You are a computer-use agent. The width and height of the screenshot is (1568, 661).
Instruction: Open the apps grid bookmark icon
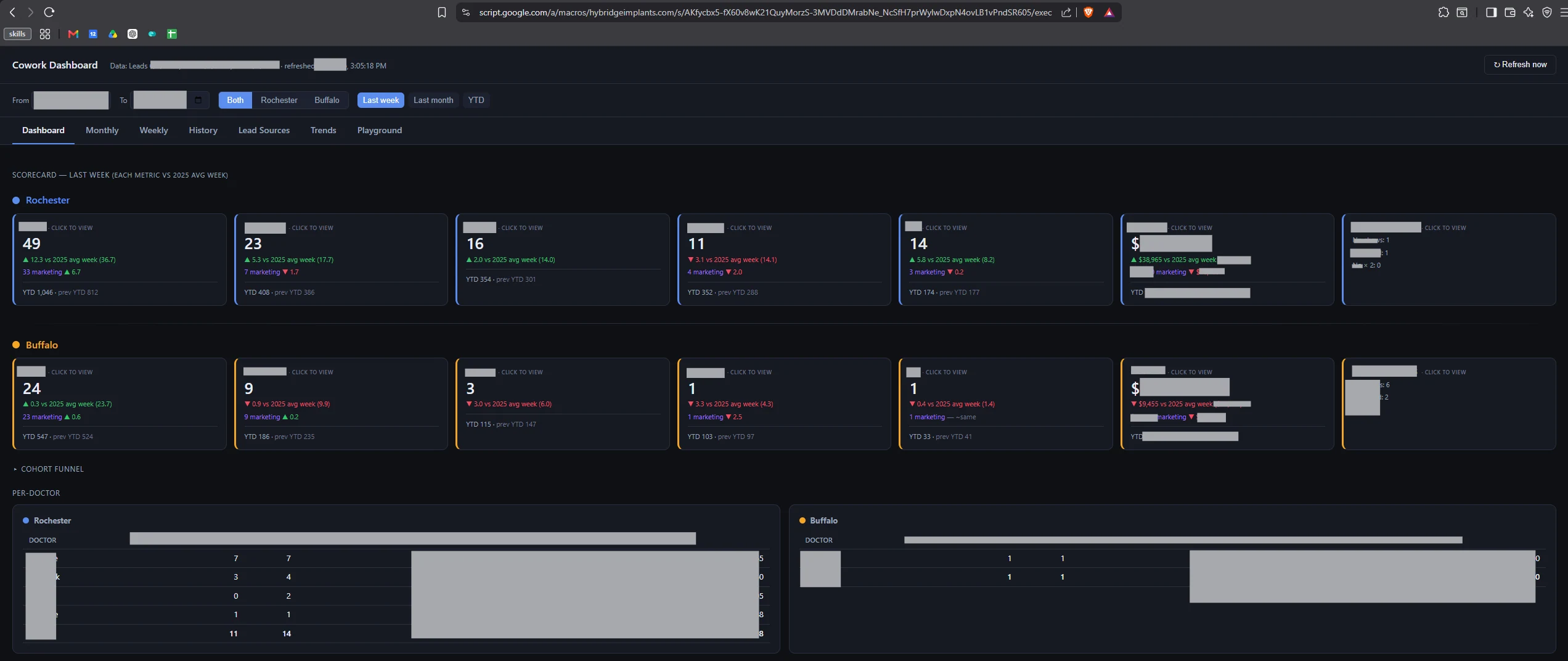pyautogui.click(x=45, y=34)
